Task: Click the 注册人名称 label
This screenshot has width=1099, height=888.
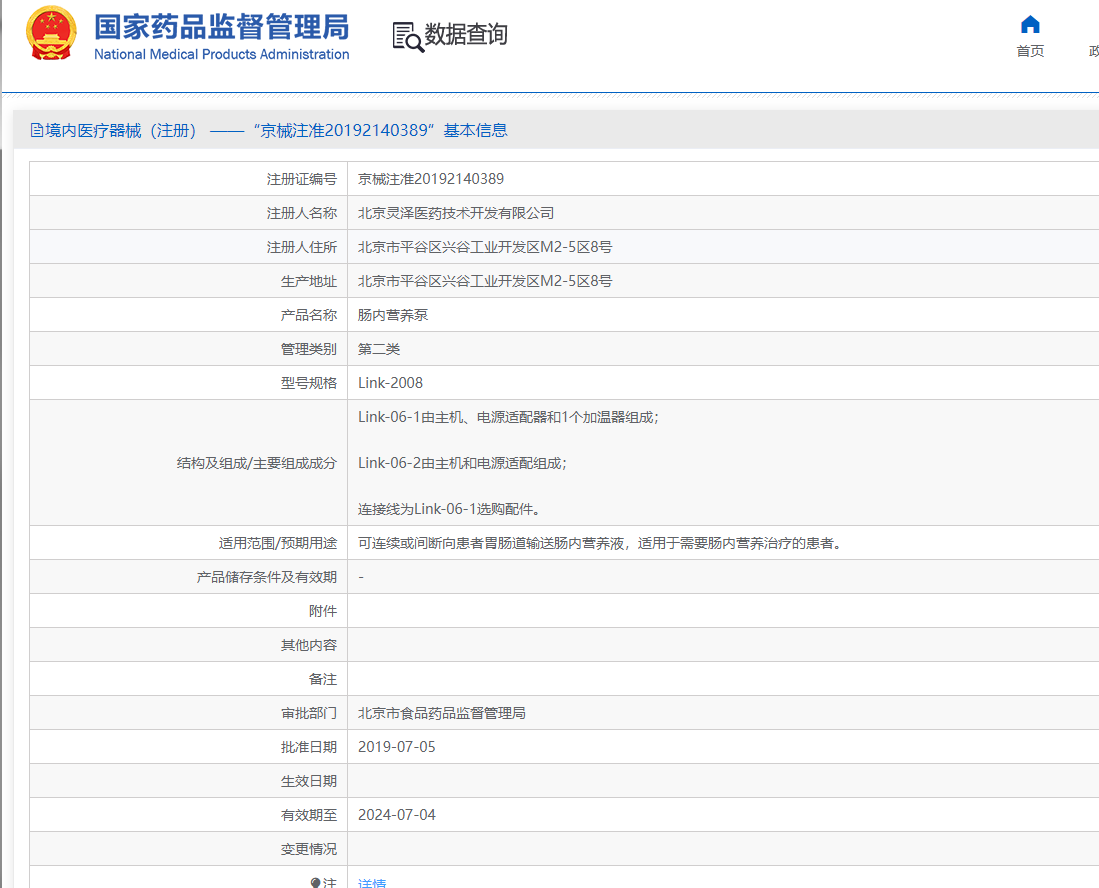Action: [x=301, y=213]
